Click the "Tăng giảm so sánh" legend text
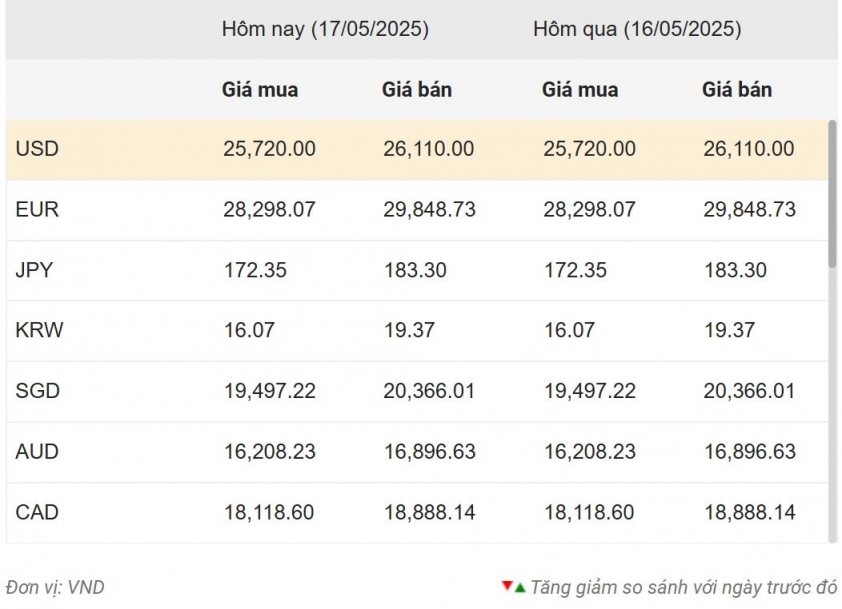 pyautogui.click(x=683, y=587)
